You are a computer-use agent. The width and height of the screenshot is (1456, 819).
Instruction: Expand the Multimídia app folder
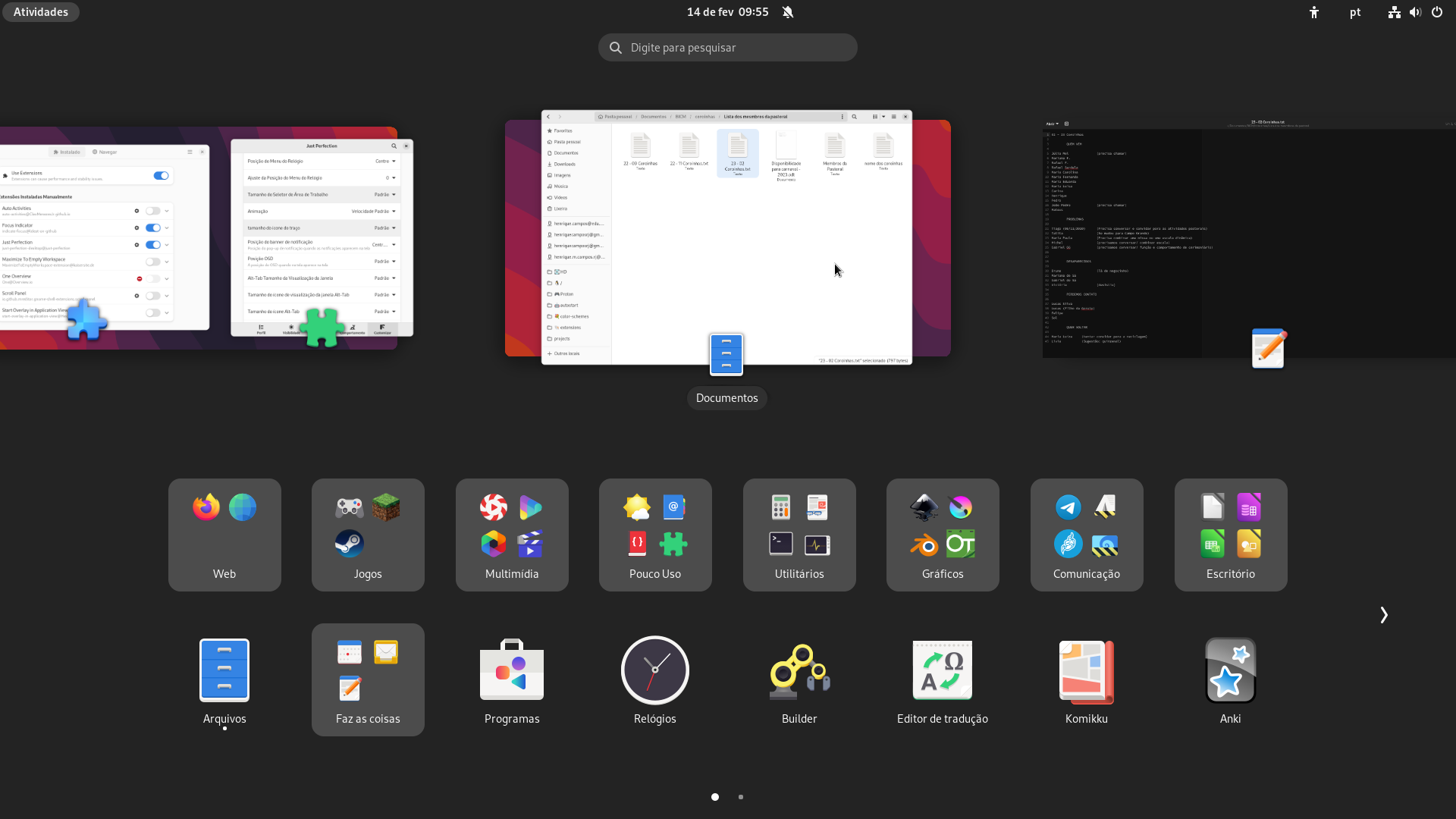512,535
